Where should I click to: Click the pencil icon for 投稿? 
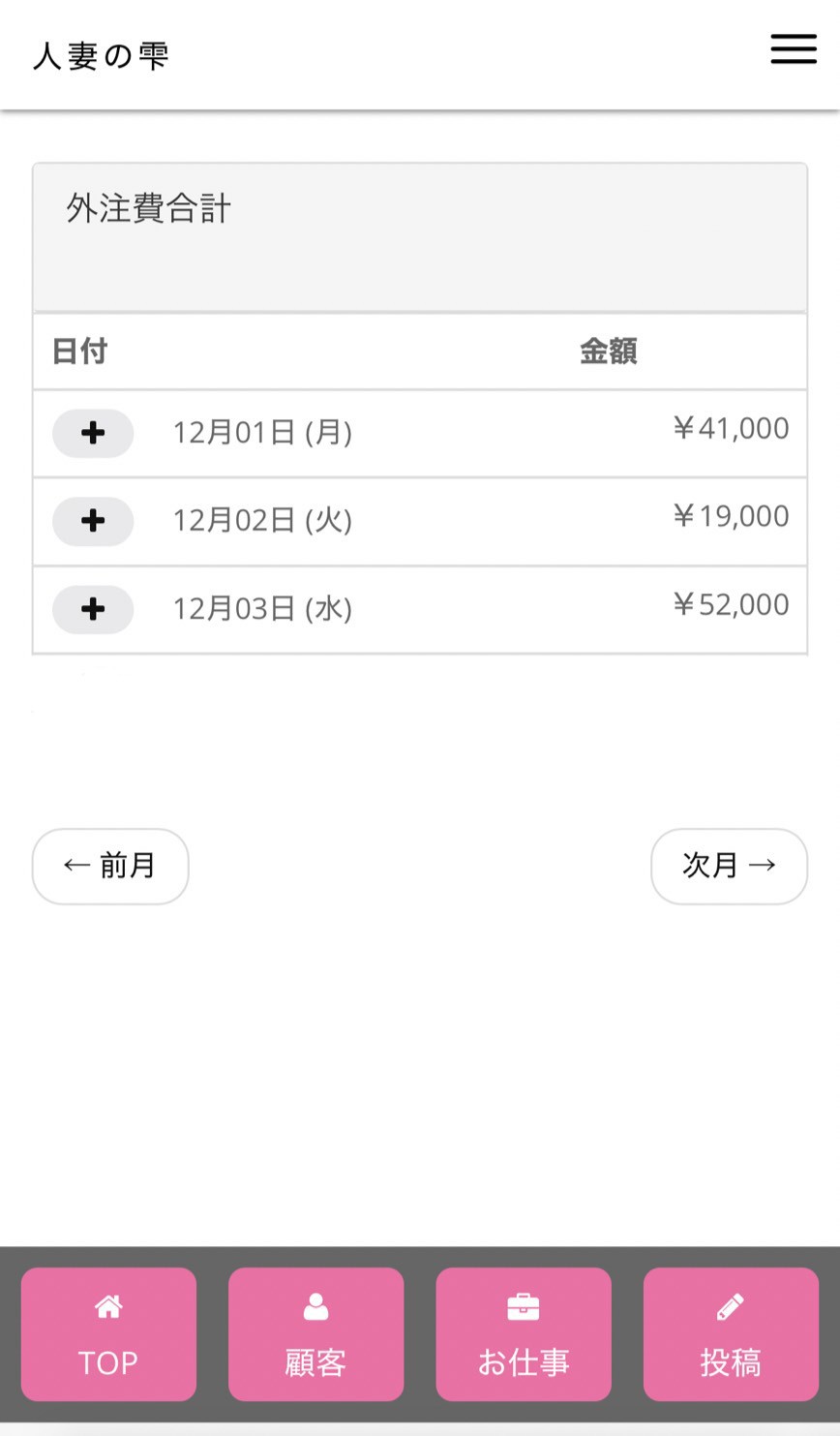click(730, 1307)
